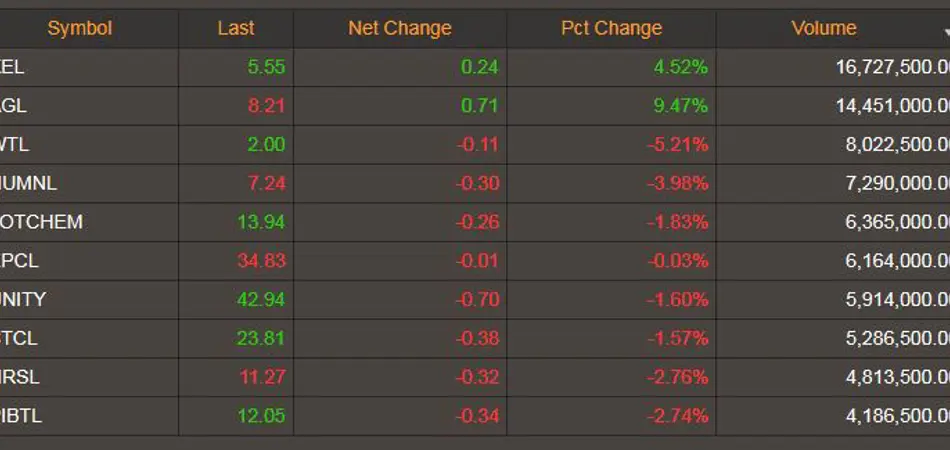950x450 pixels.
Task: Click the Net Change column header
Action: (400, 29)
